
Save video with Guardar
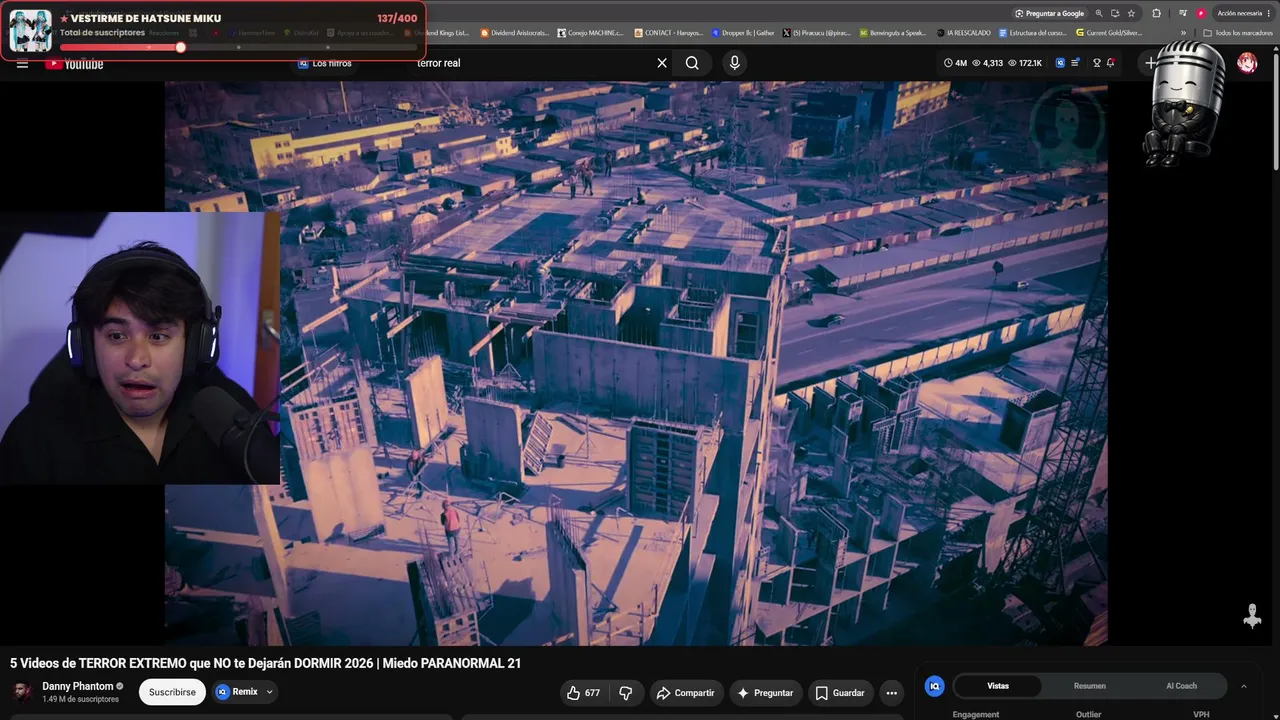[x=840, y=693]
